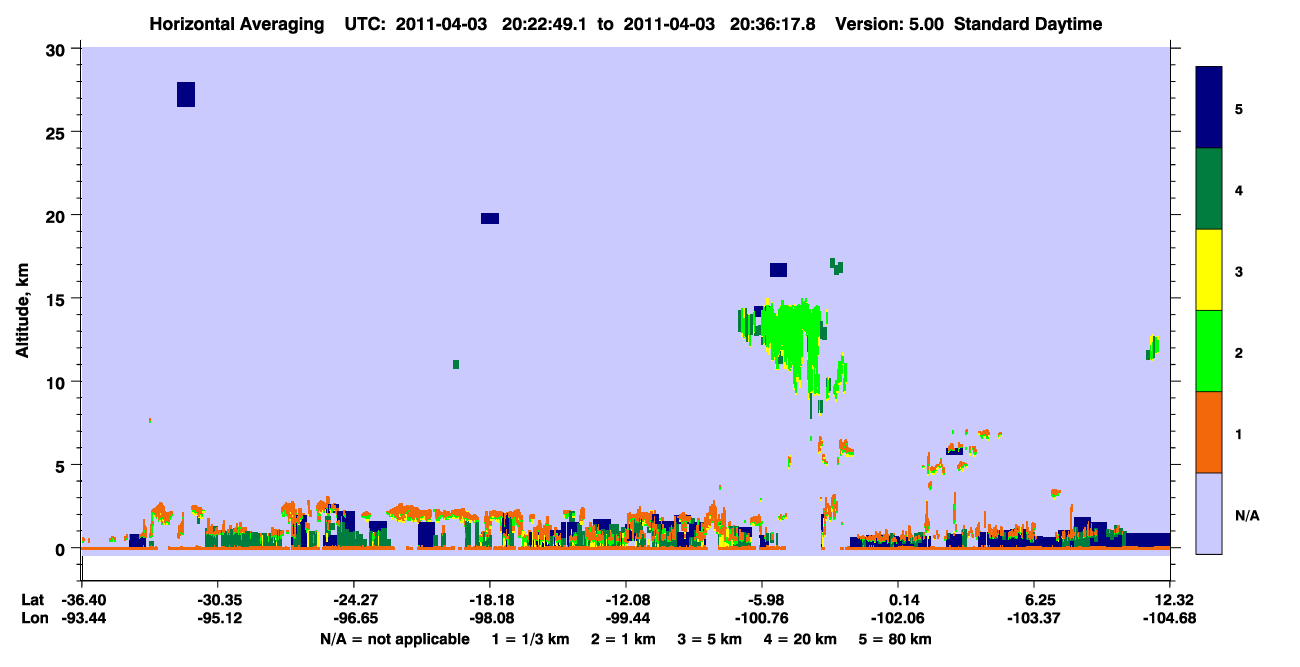Click the dark blue colorbar segment labeled 5
This screenshot has width=1300, height=667.
pos(1209,108)
